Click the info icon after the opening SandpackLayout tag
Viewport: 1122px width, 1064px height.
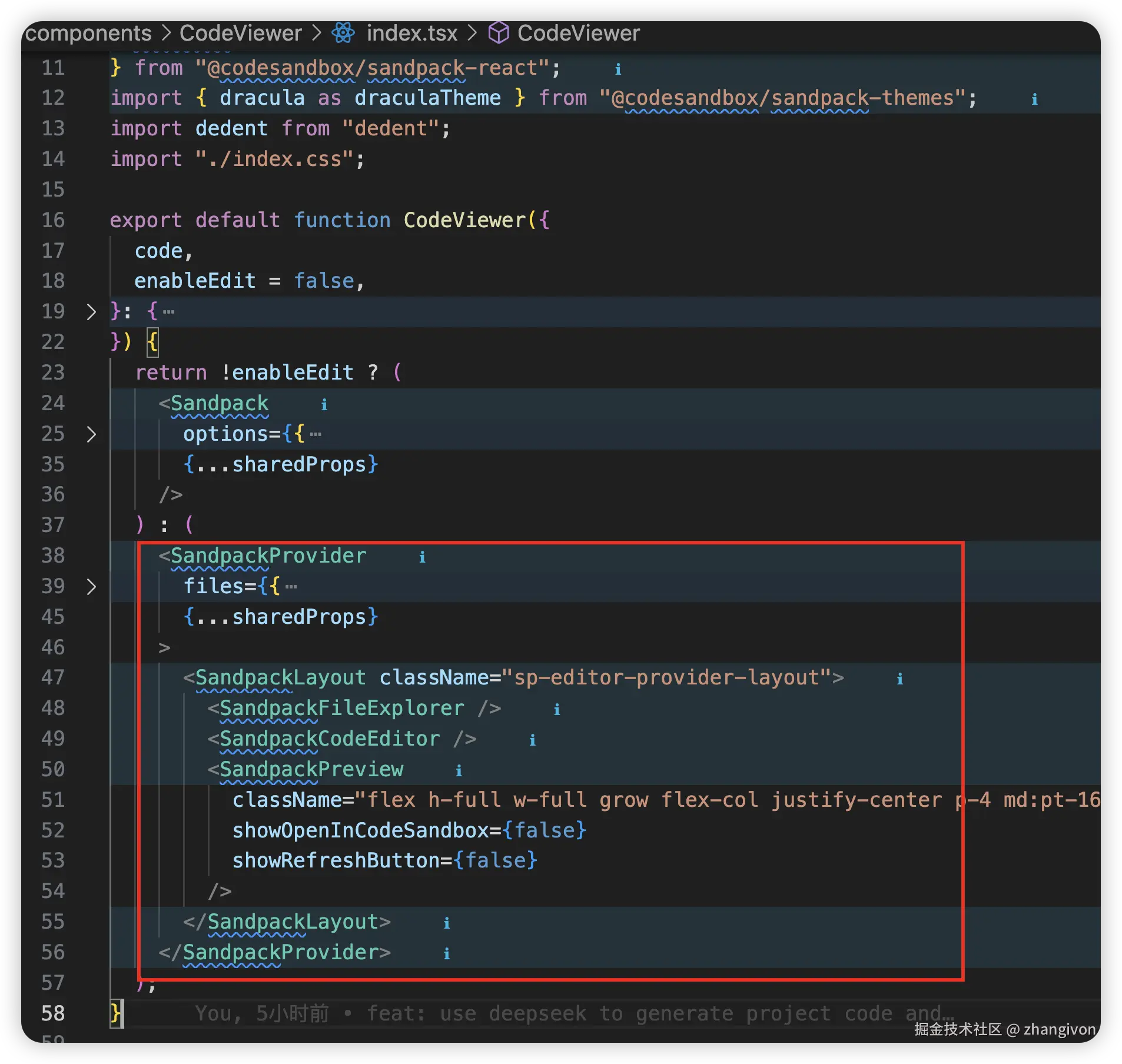click(899, 679)
